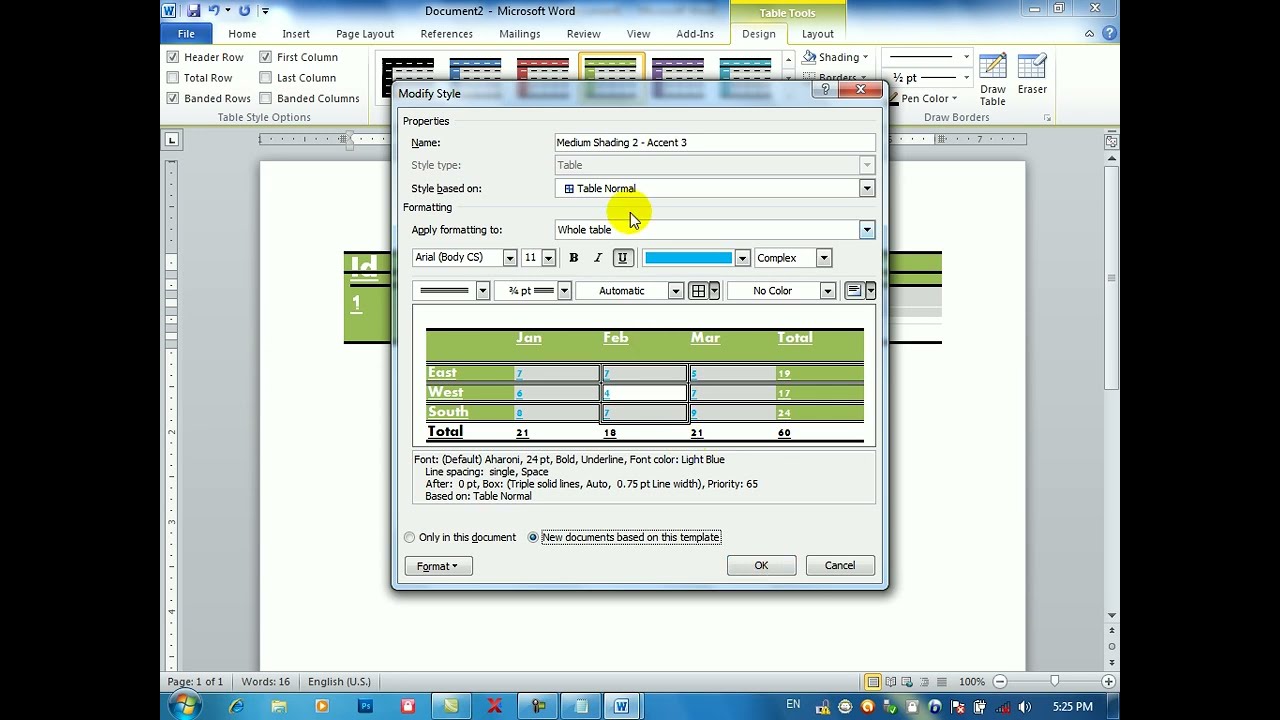Screen dimensions: 1280x720
Task: Open the Apply formatting to dropdown
Action: pos(866,230)
